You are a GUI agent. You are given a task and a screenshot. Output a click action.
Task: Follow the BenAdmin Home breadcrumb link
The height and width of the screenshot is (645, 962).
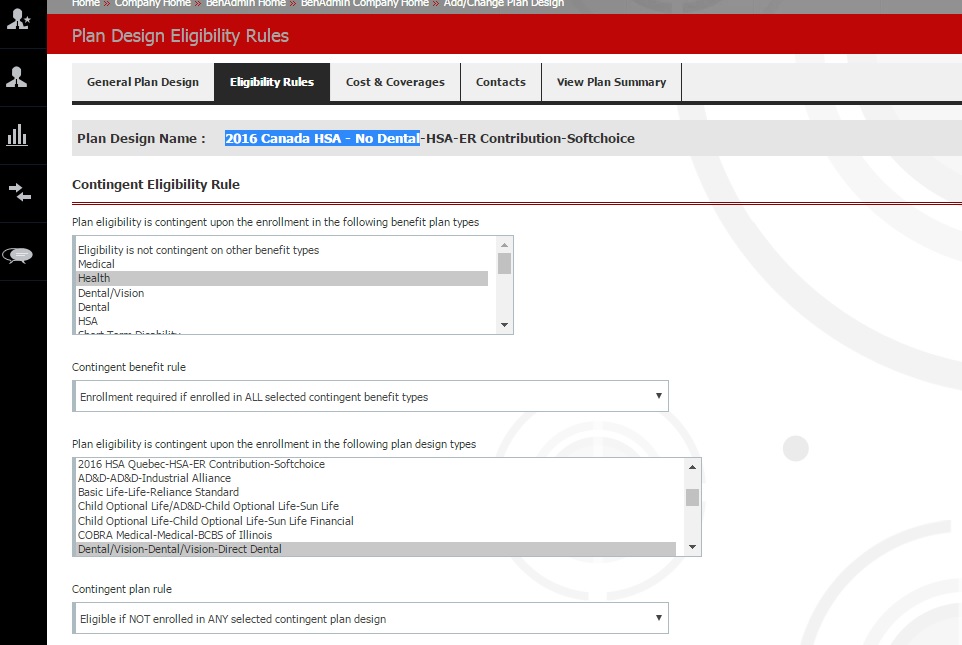click(x=245, y=4)
